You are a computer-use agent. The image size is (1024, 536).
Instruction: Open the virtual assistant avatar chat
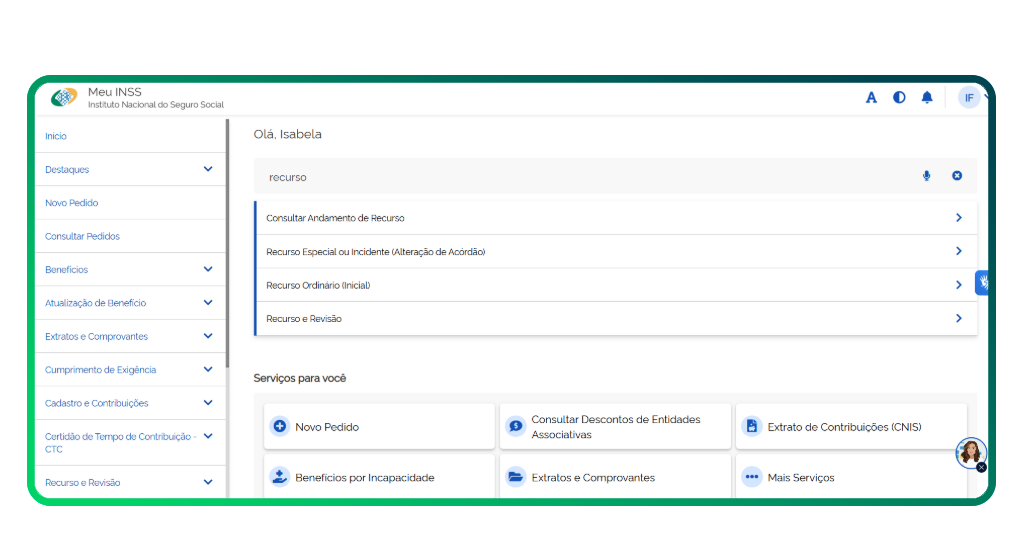click(970, 452)
